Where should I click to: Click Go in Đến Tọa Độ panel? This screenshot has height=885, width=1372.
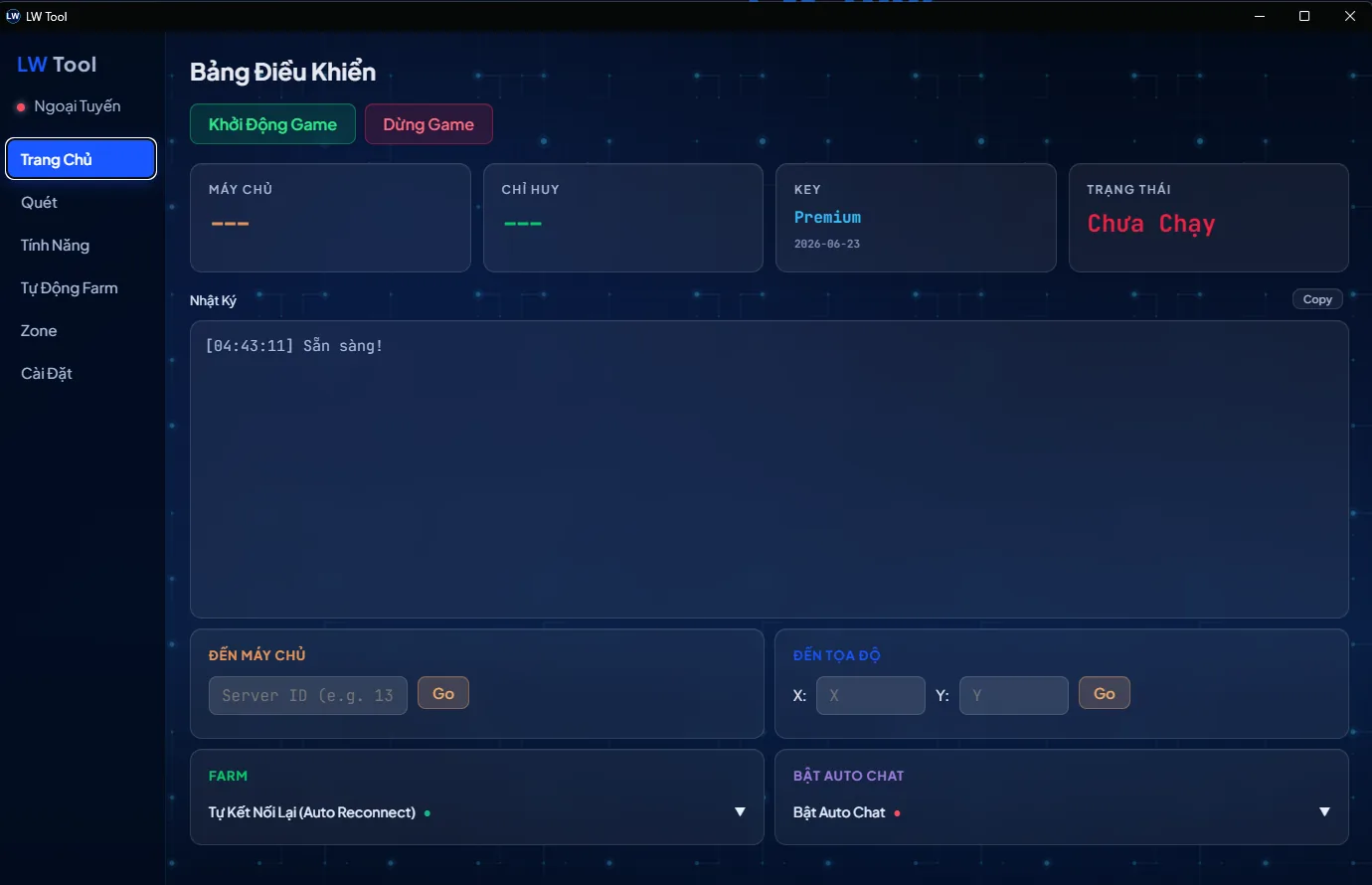[1105, 693]
